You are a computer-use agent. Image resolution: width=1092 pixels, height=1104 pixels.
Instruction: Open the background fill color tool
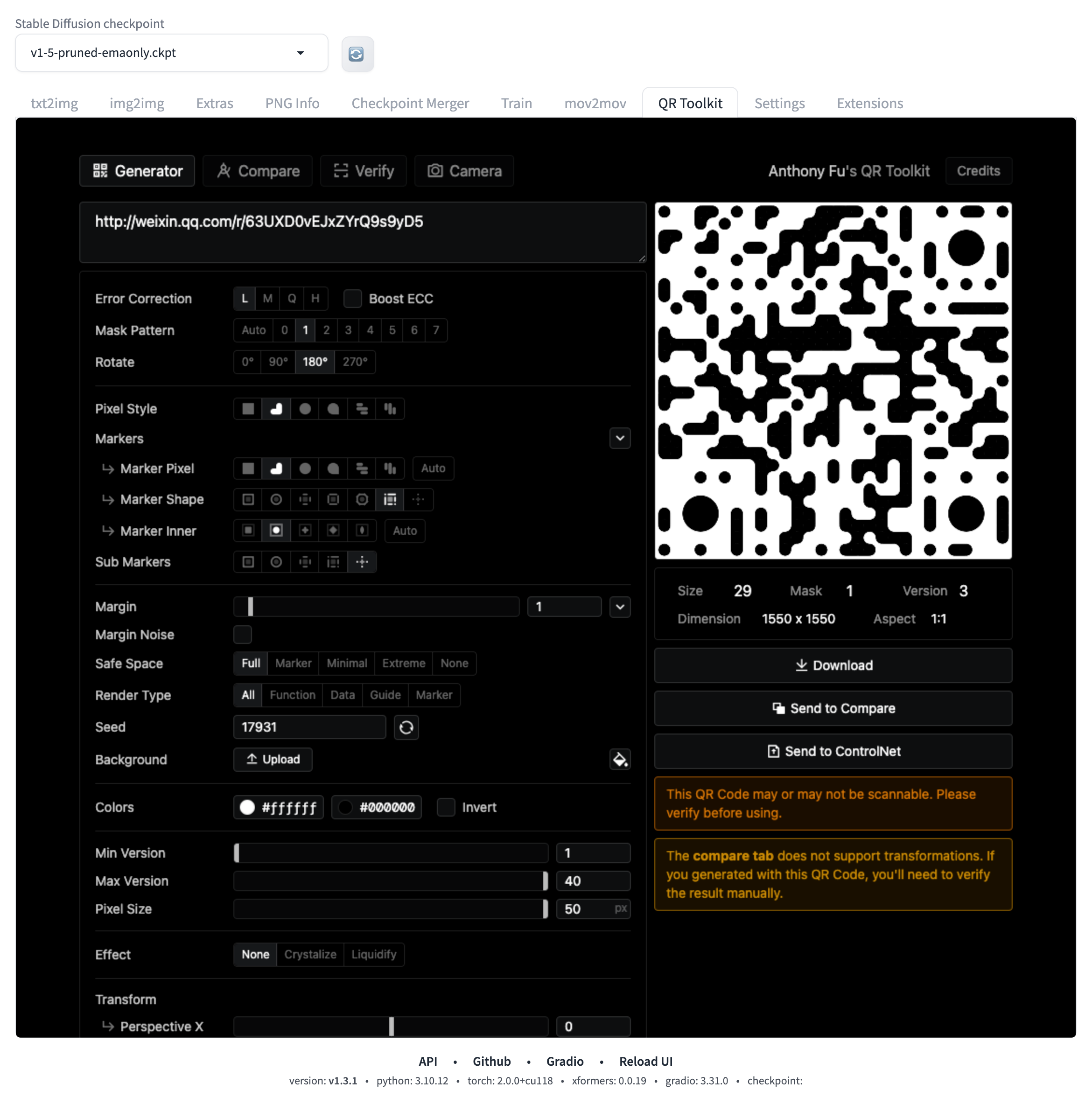coord(620,760)
